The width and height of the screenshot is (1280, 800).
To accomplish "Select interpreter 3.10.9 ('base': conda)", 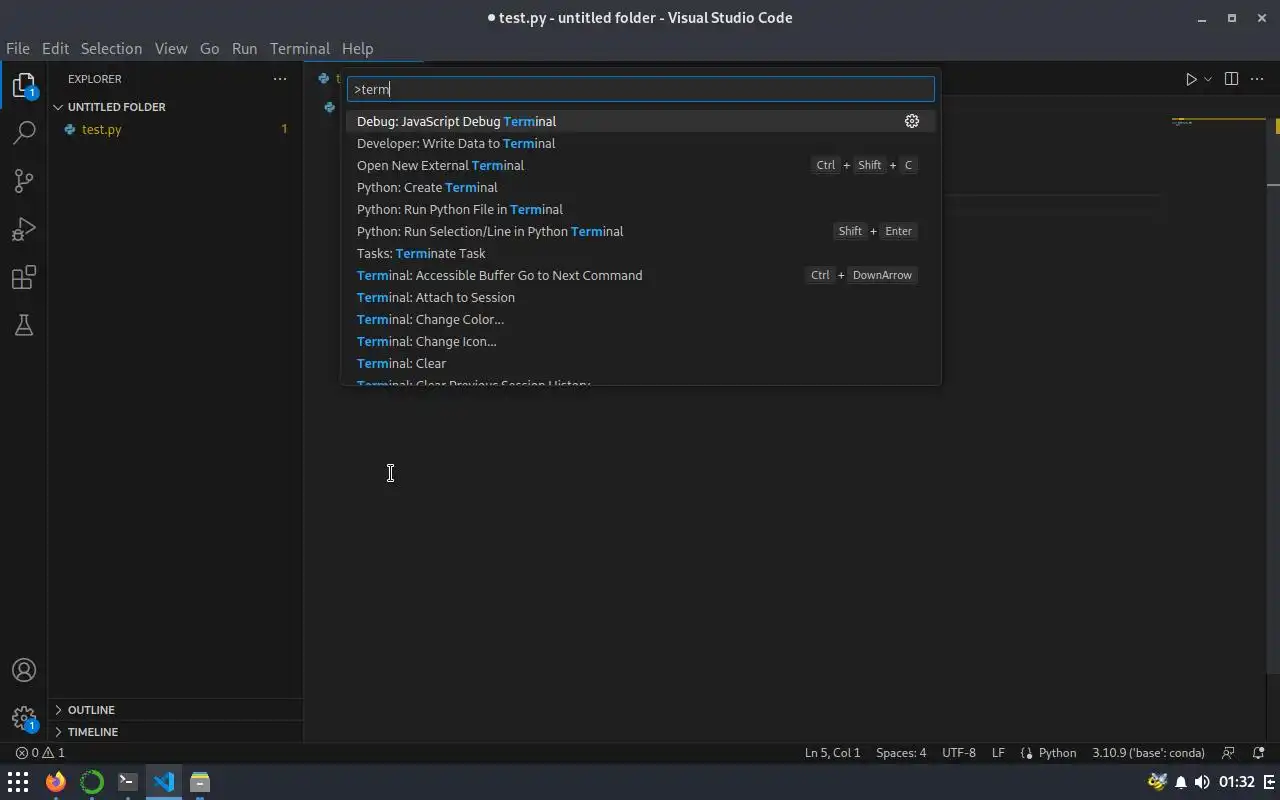I will point(1148,753).
